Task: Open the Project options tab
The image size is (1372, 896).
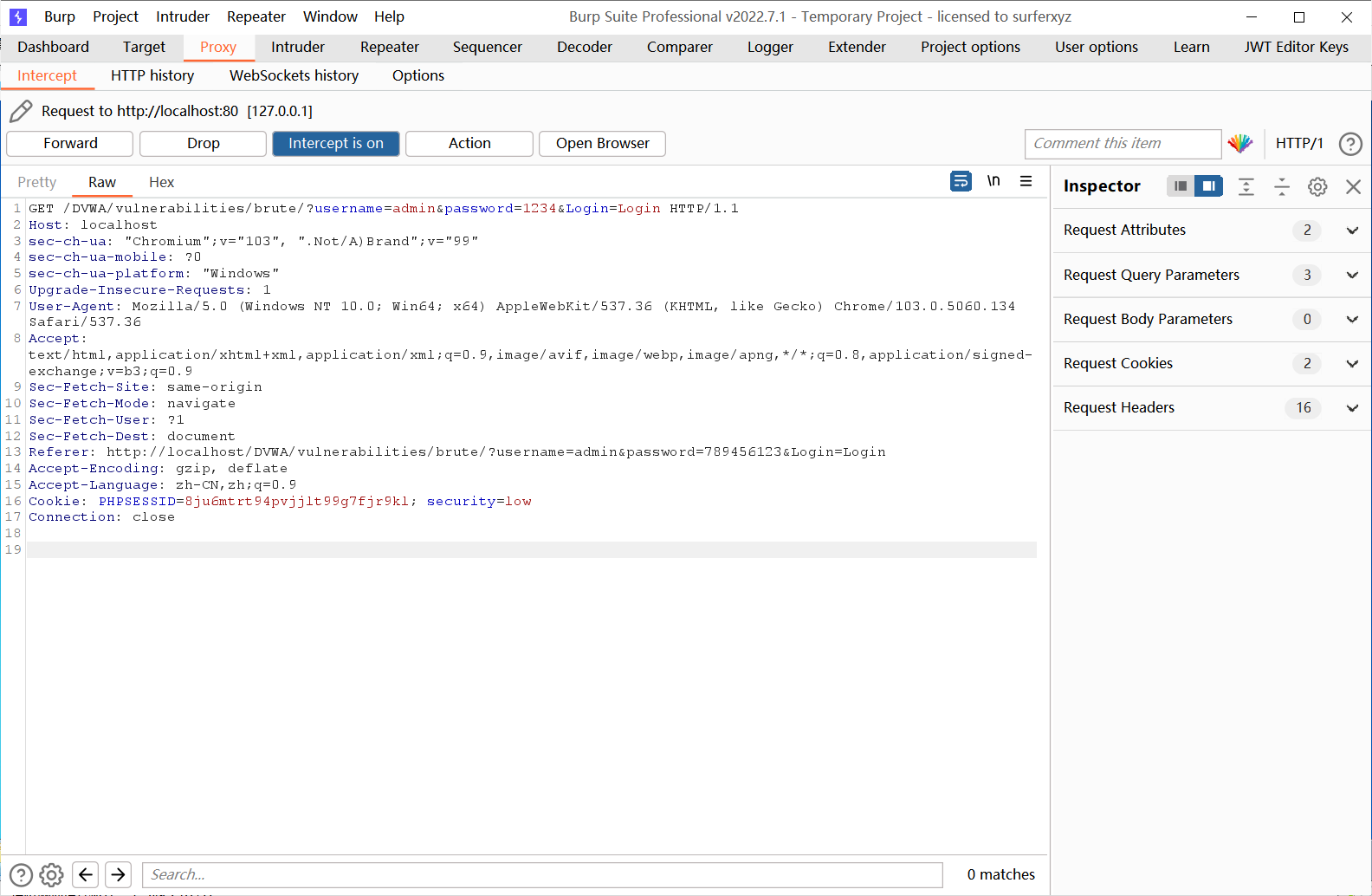Action: tap(970, 47)
